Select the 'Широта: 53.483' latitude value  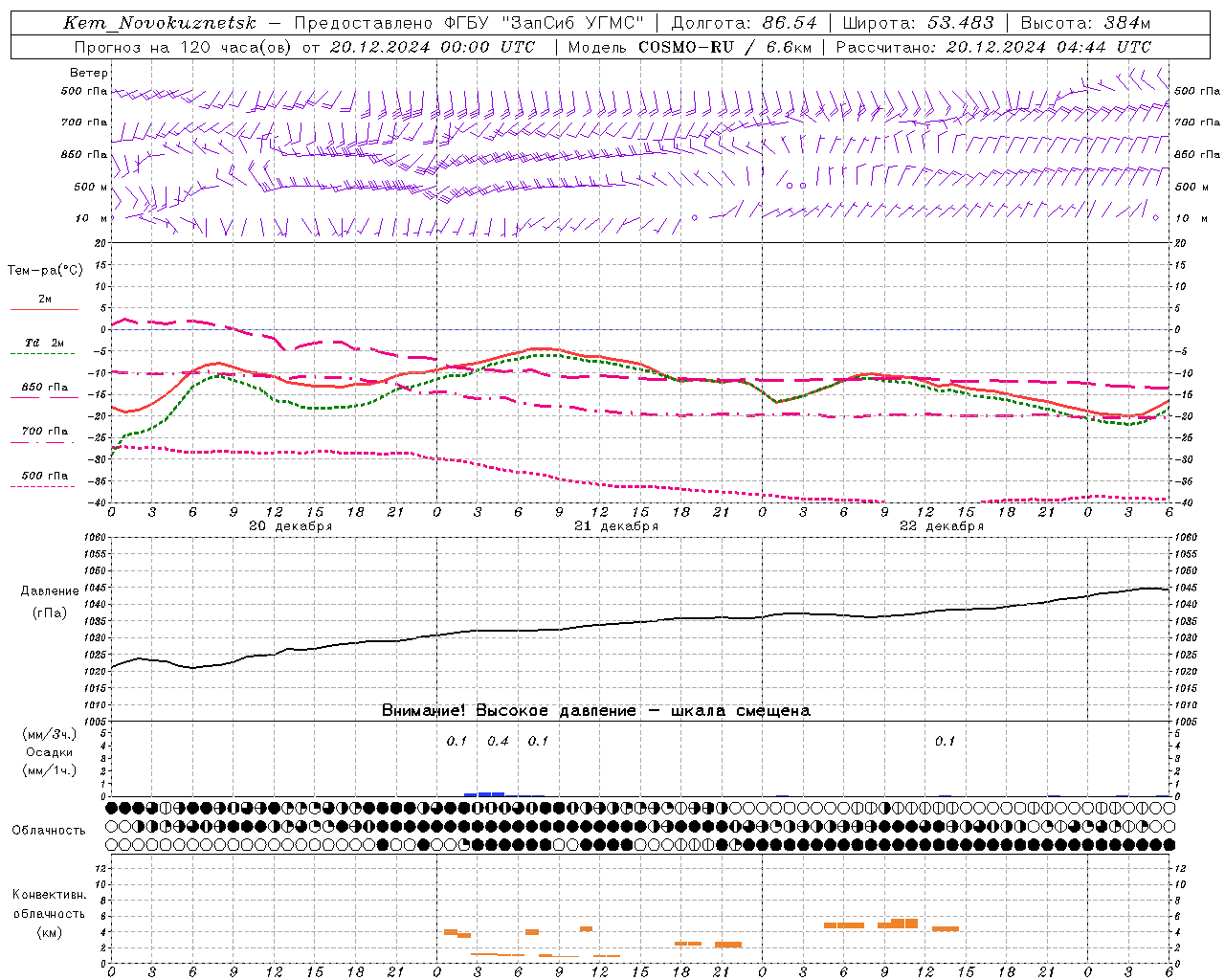918,23
